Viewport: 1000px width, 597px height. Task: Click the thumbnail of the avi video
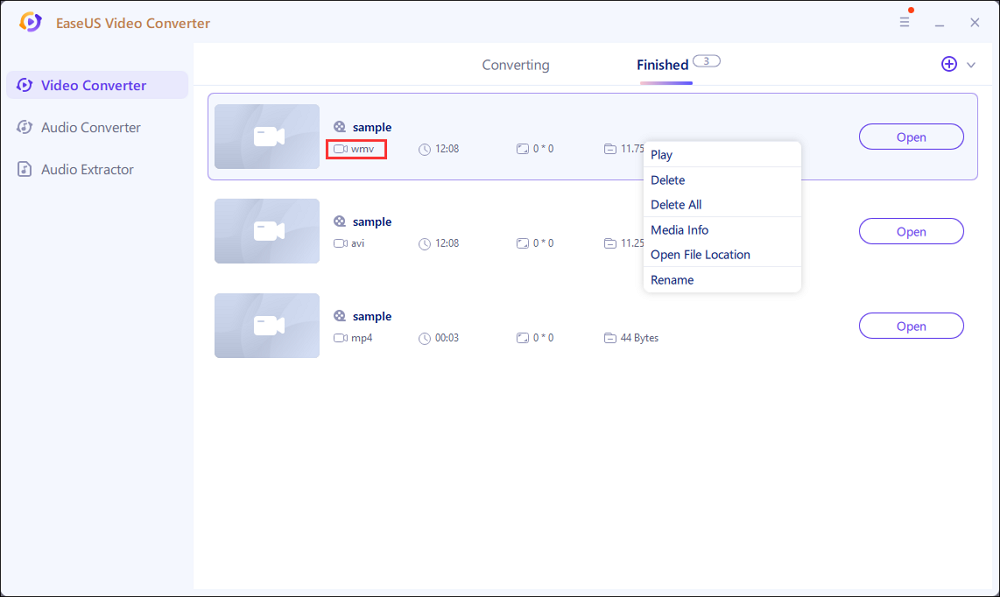click(x=267, y=231)
